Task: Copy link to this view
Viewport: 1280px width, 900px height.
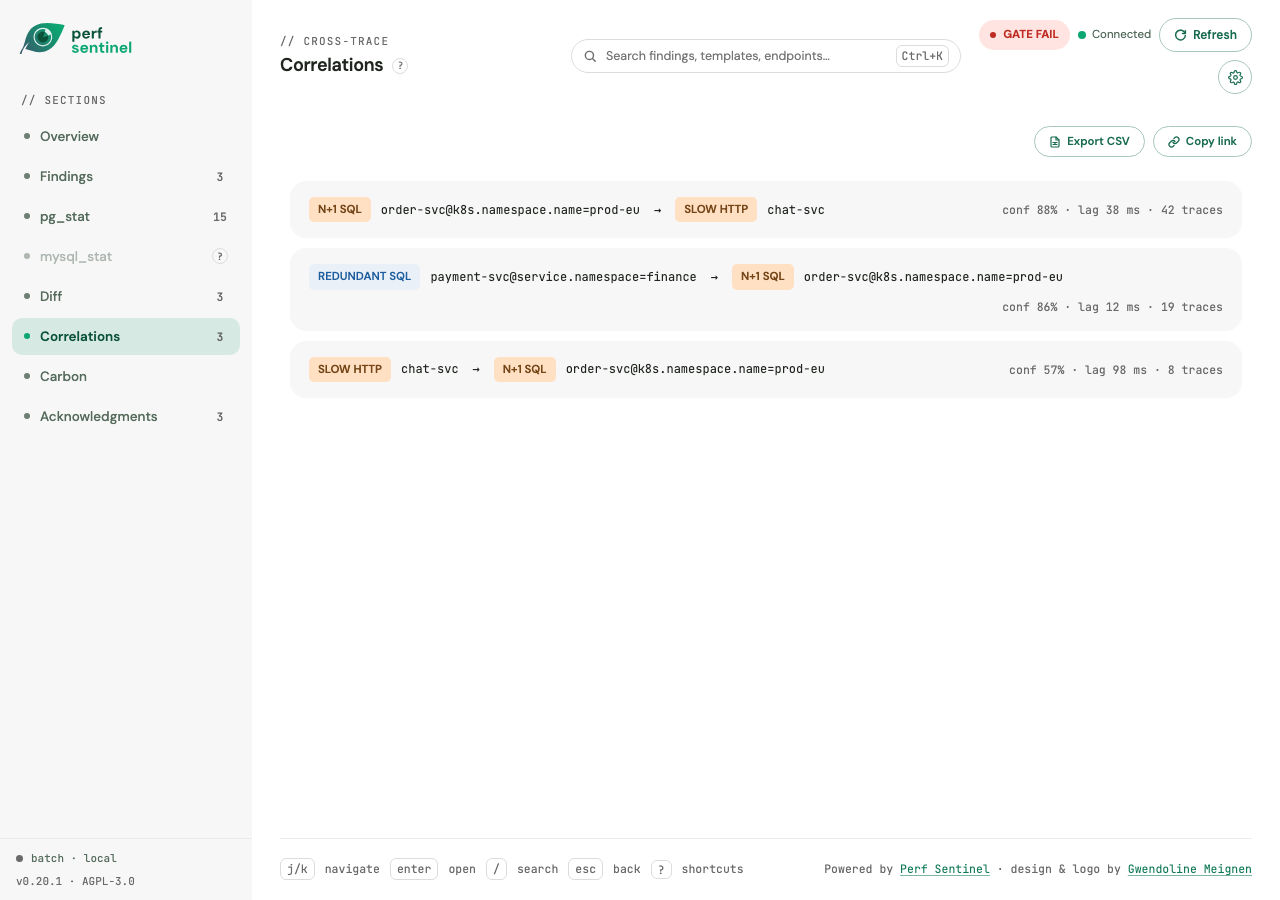Action: pyautogui.click(x=1202, y=141)
